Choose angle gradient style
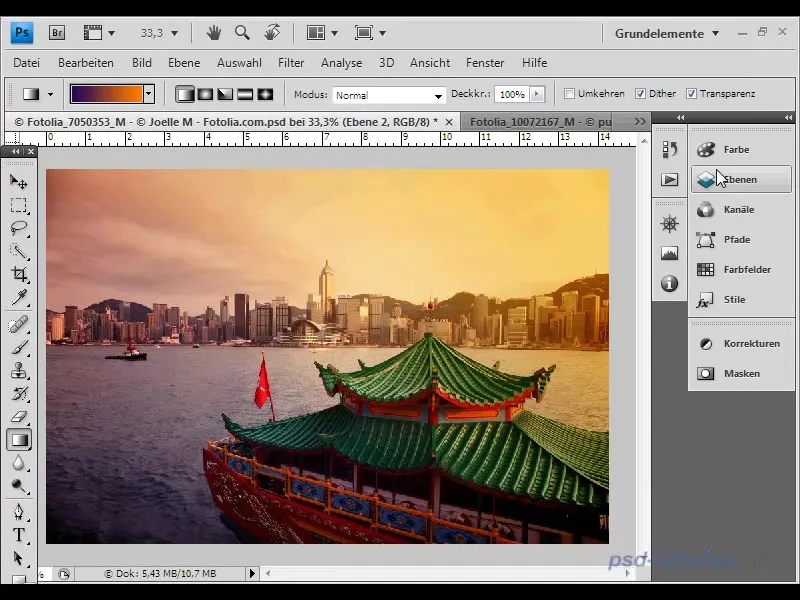 click(x=225, y=94)
